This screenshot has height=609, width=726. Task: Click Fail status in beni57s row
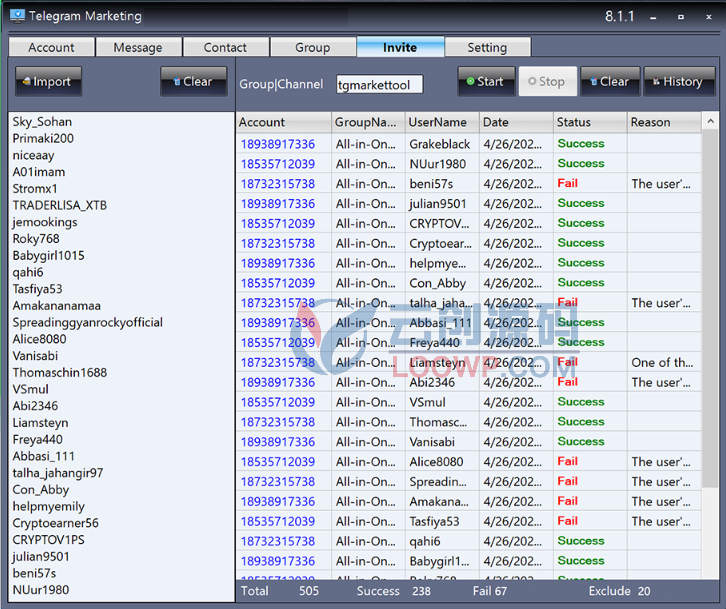[568, 183]
